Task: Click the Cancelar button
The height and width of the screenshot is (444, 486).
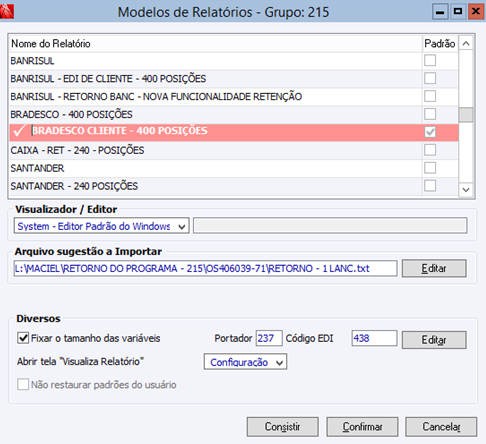Action: click(x=441, y=427)
